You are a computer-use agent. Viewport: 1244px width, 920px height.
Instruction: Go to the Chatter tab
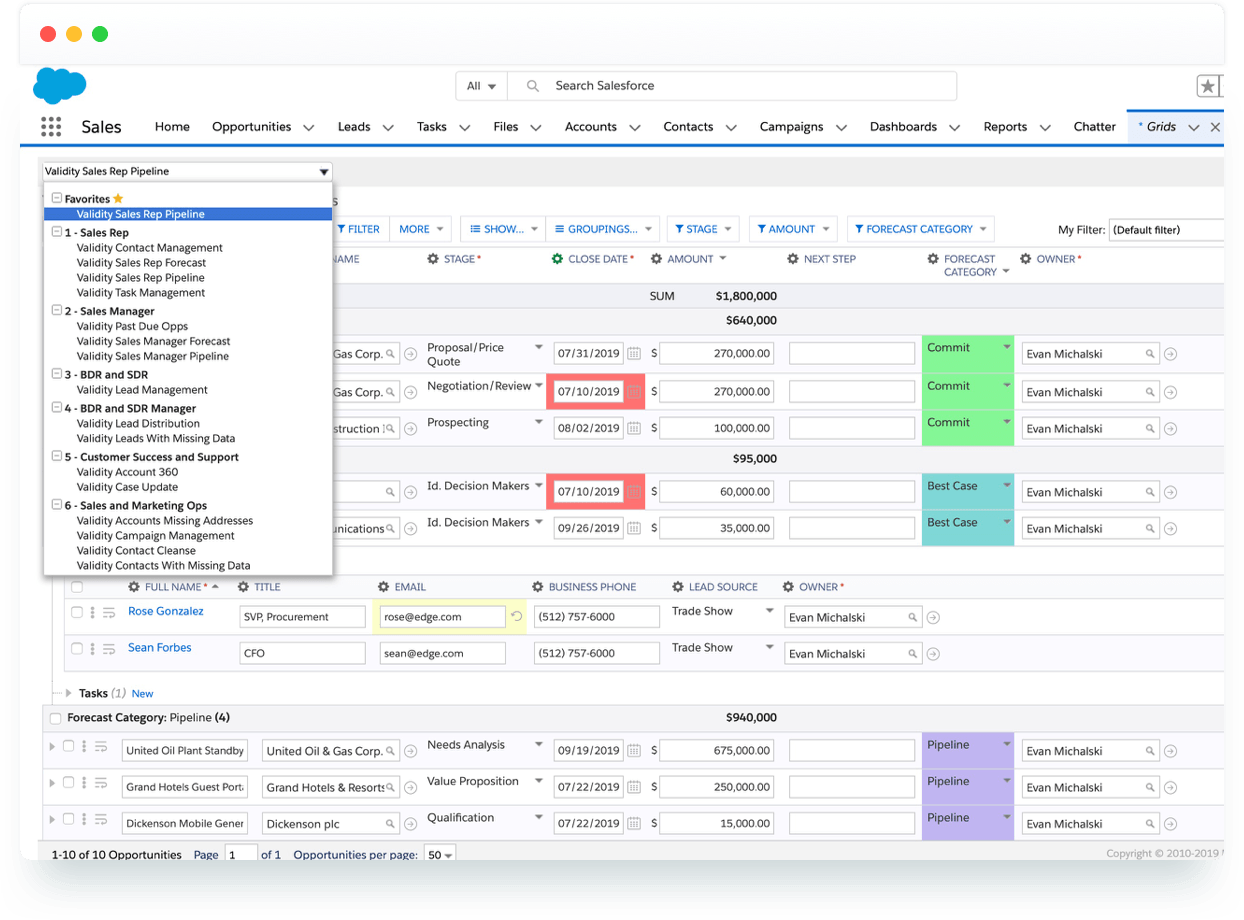tap(1094, 127)
